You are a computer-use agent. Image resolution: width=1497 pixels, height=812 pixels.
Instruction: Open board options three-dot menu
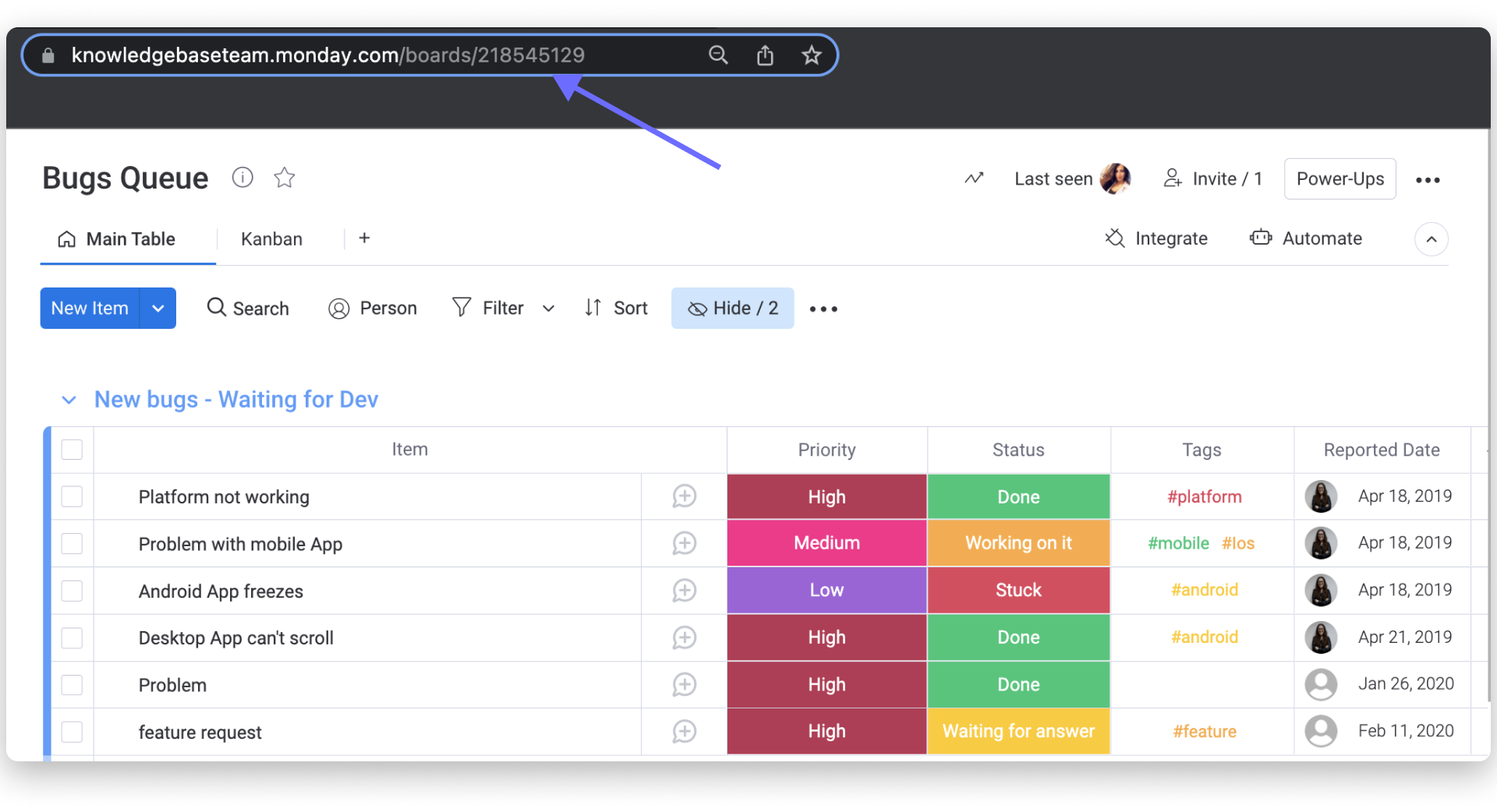click(x=1428, y=180)
